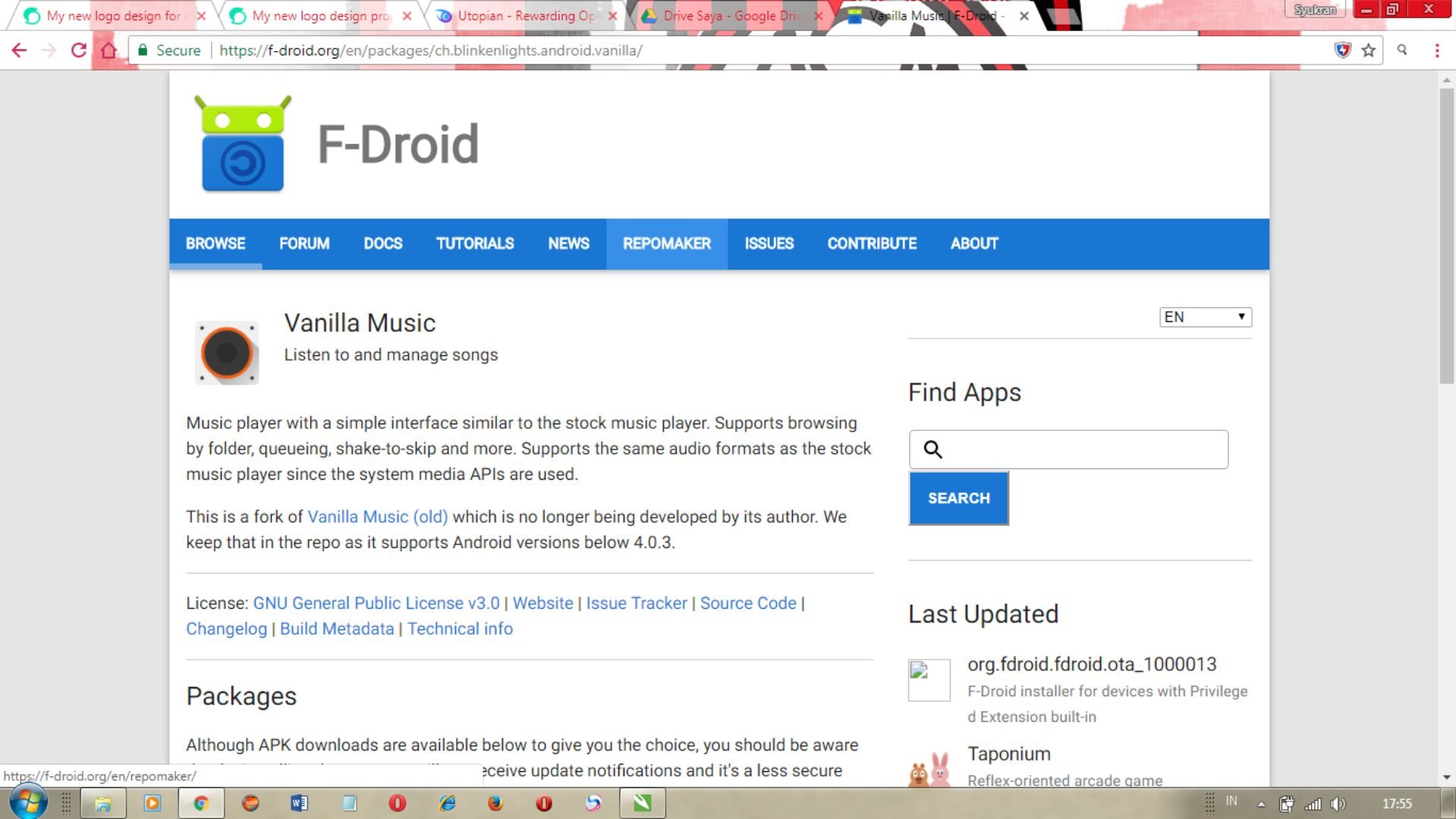Open the org.fdroid.fdroid.ota_1000013 title link
Image resolution: width=1456 pixels, height=819 pixels.
1092,664
